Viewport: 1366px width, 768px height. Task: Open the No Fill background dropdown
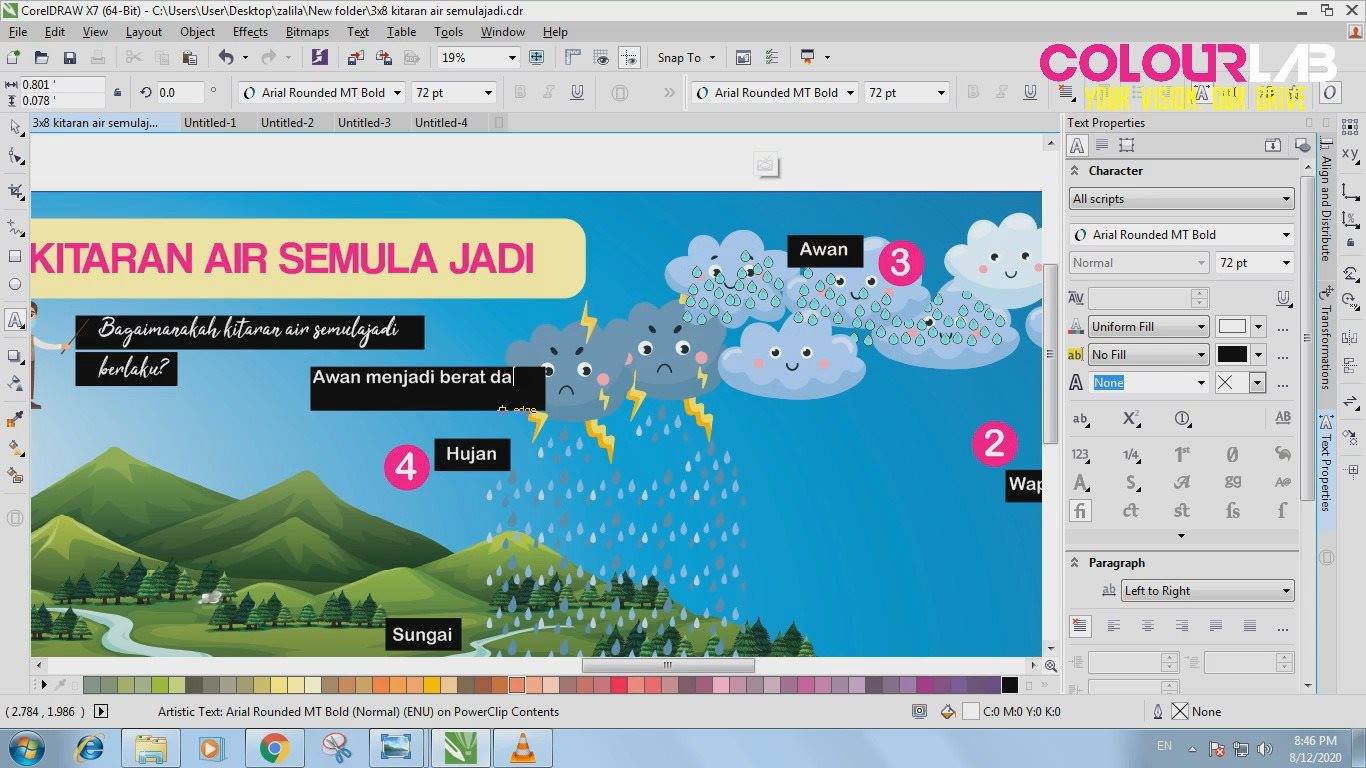(x=1149, y=355)
